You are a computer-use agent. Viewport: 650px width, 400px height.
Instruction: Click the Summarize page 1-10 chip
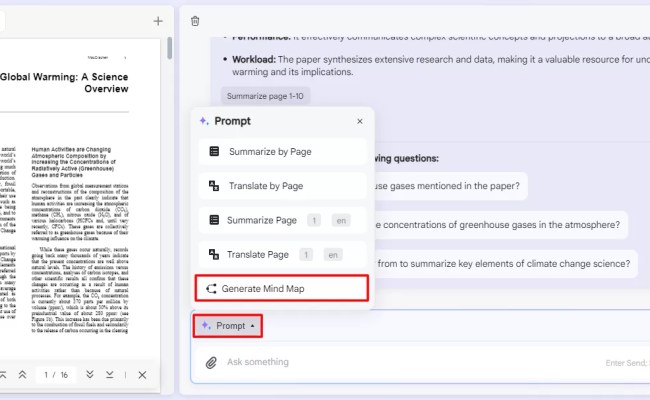(x=265, y=96)
